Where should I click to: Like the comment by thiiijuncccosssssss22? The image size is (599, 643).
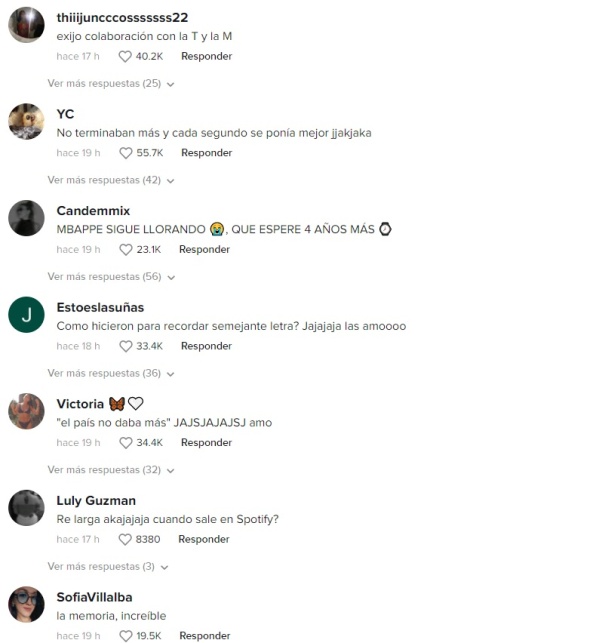tap(125, 57)
